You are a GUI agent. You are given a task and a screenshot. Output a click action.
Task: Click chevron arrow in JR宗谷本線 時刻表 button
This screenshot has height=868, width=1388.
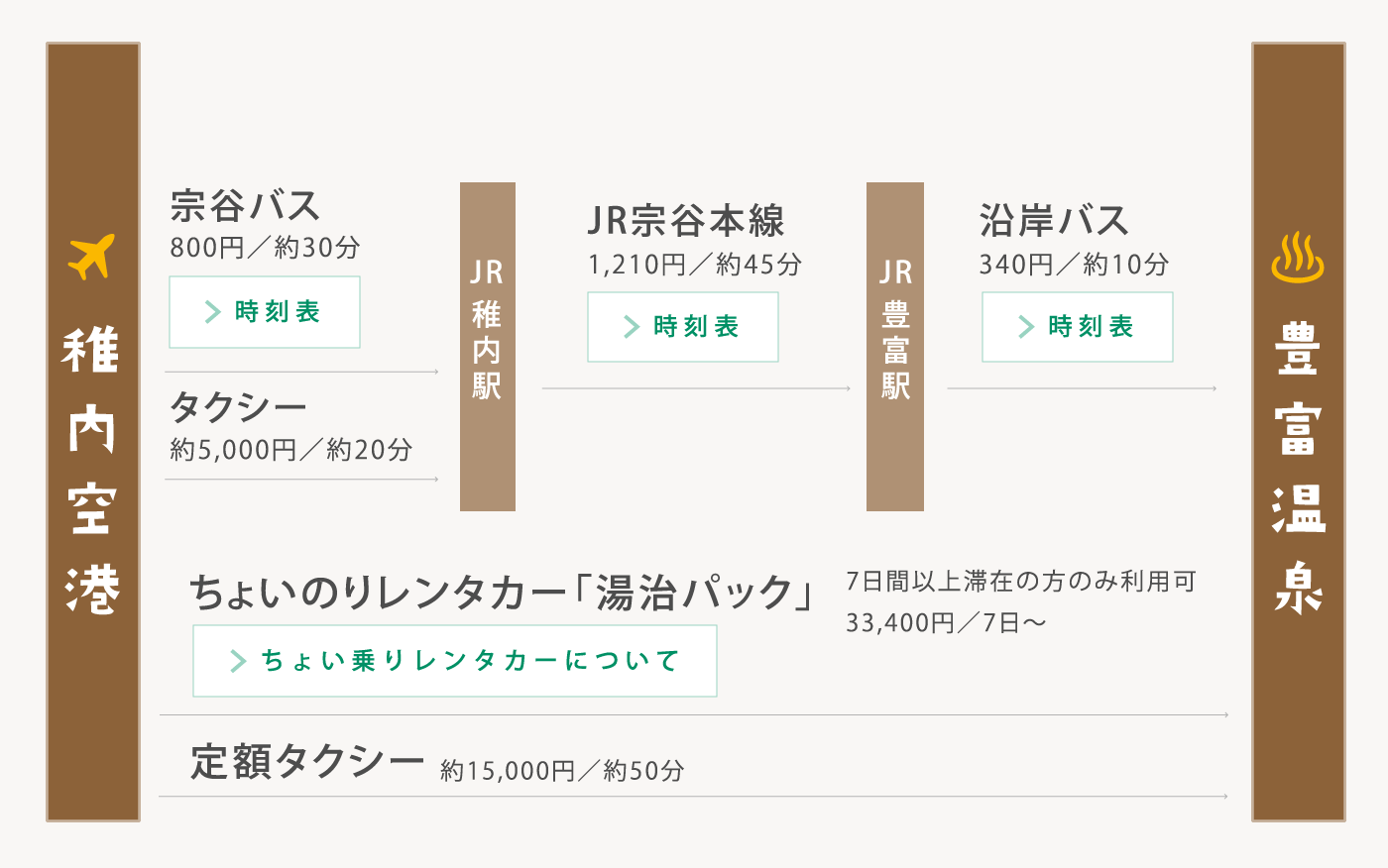click(x=632, y=327)
